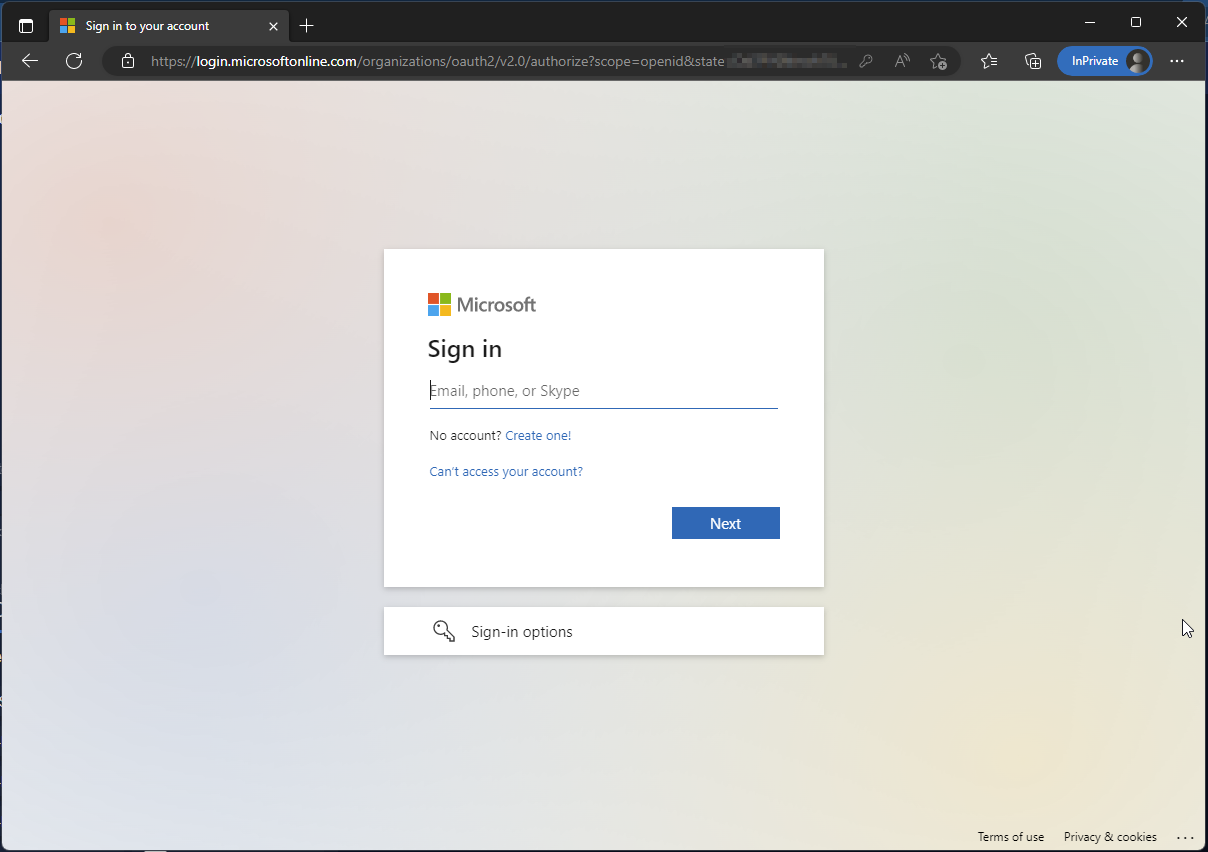This screenshot has width=1208, height=852.
Task: Refresh the sign-in page
Action: click(x=74, y=61)
